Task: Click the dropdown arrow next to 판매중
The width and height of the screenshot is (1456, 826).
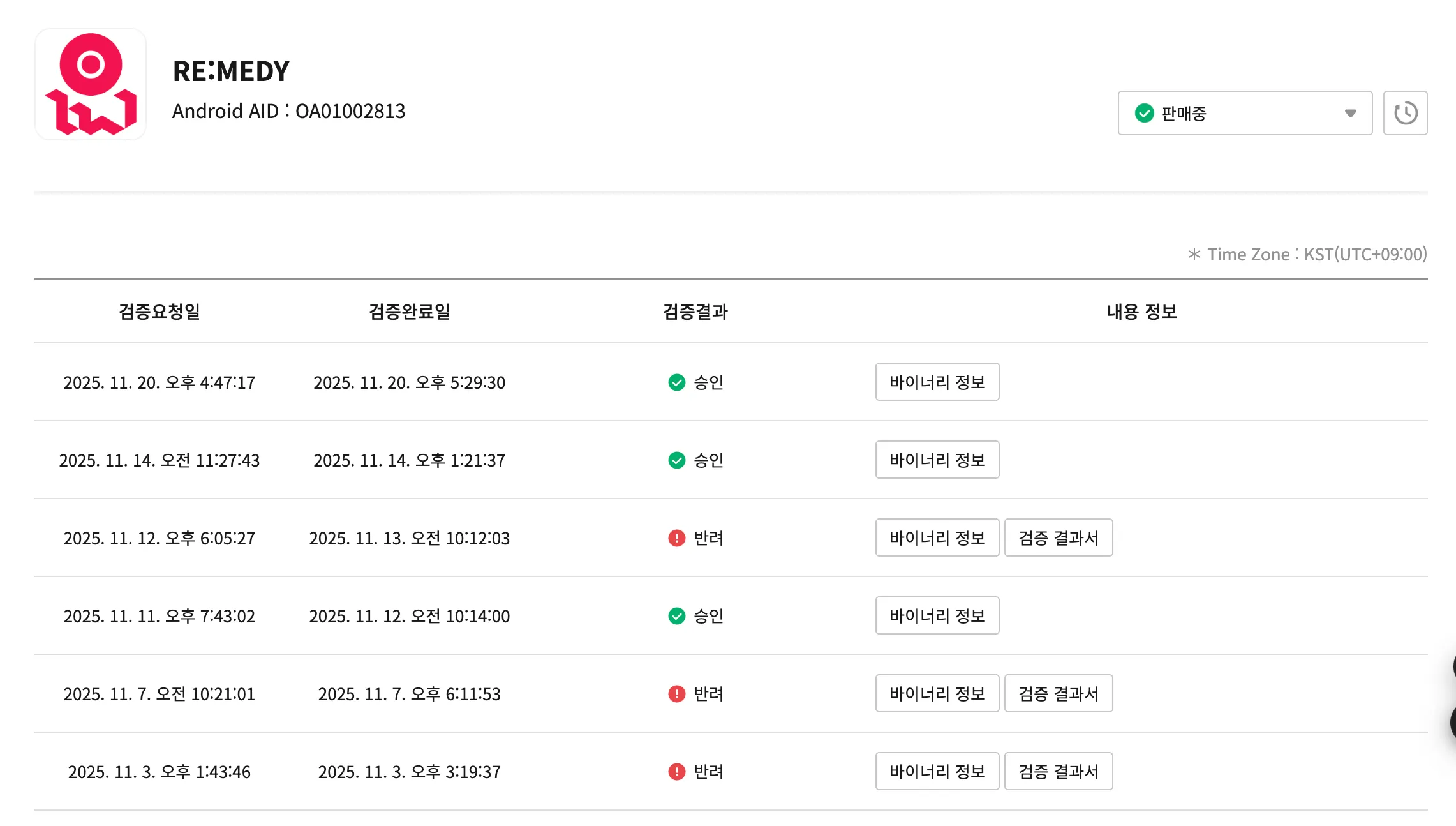Action: [x=1350, y=113]
